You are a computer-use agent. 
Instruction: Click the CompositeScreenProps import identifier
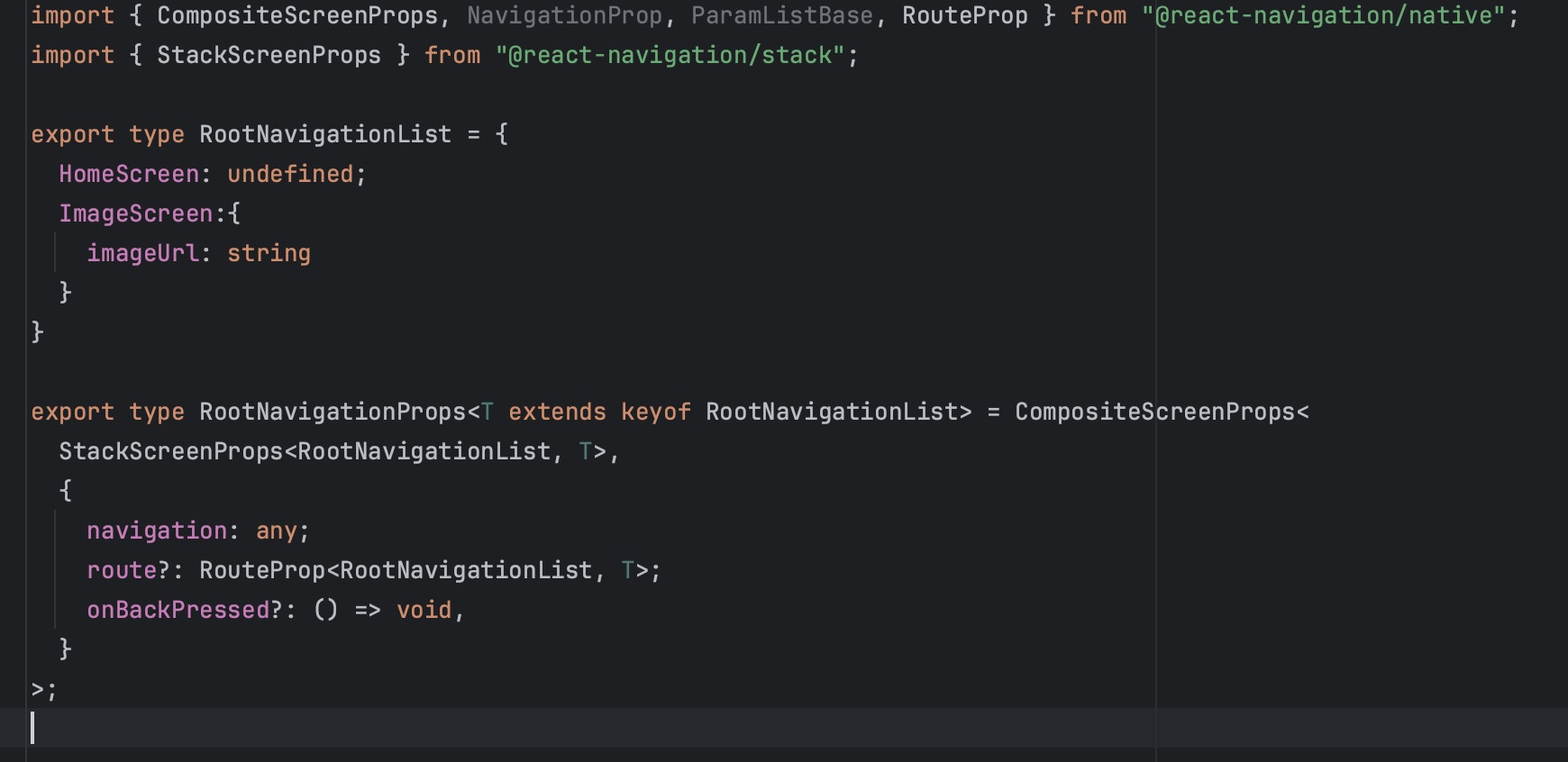pos(297,15)
